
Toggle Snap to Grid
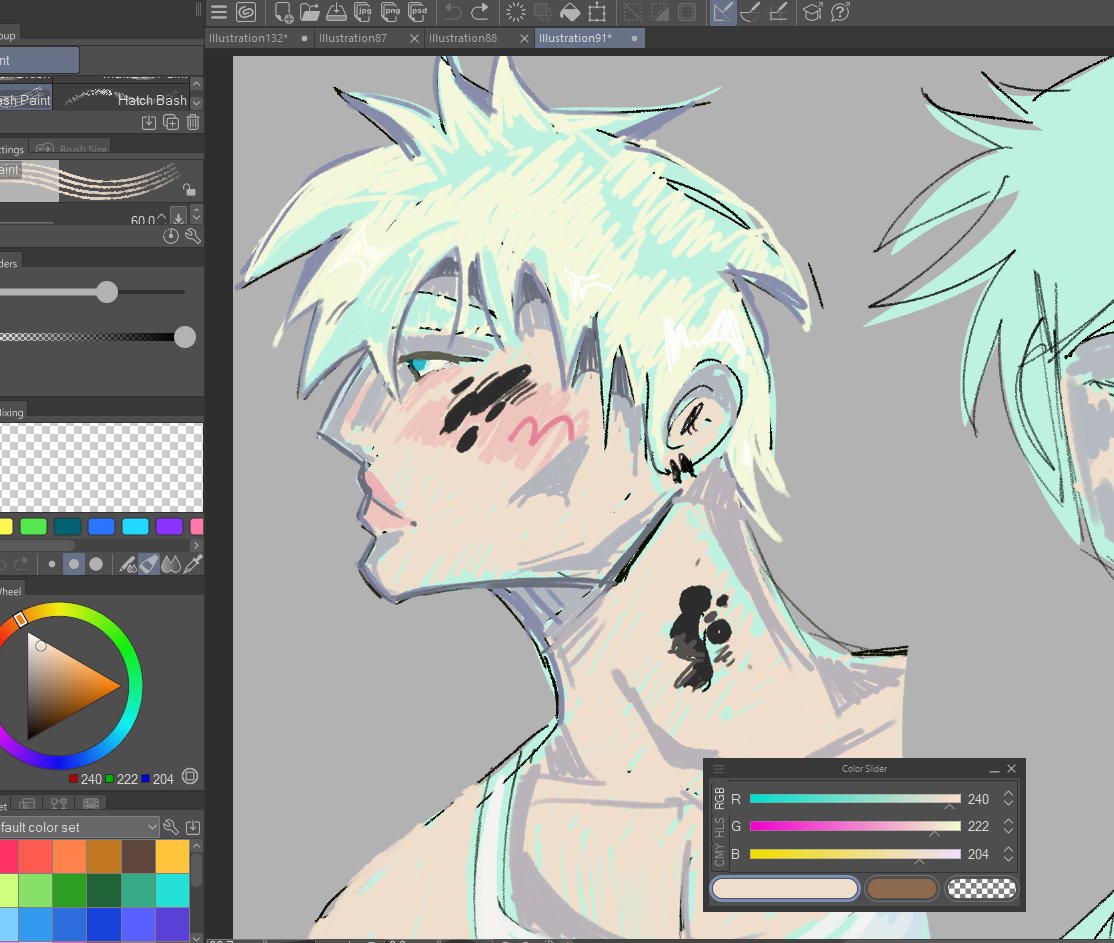(778, 12)
